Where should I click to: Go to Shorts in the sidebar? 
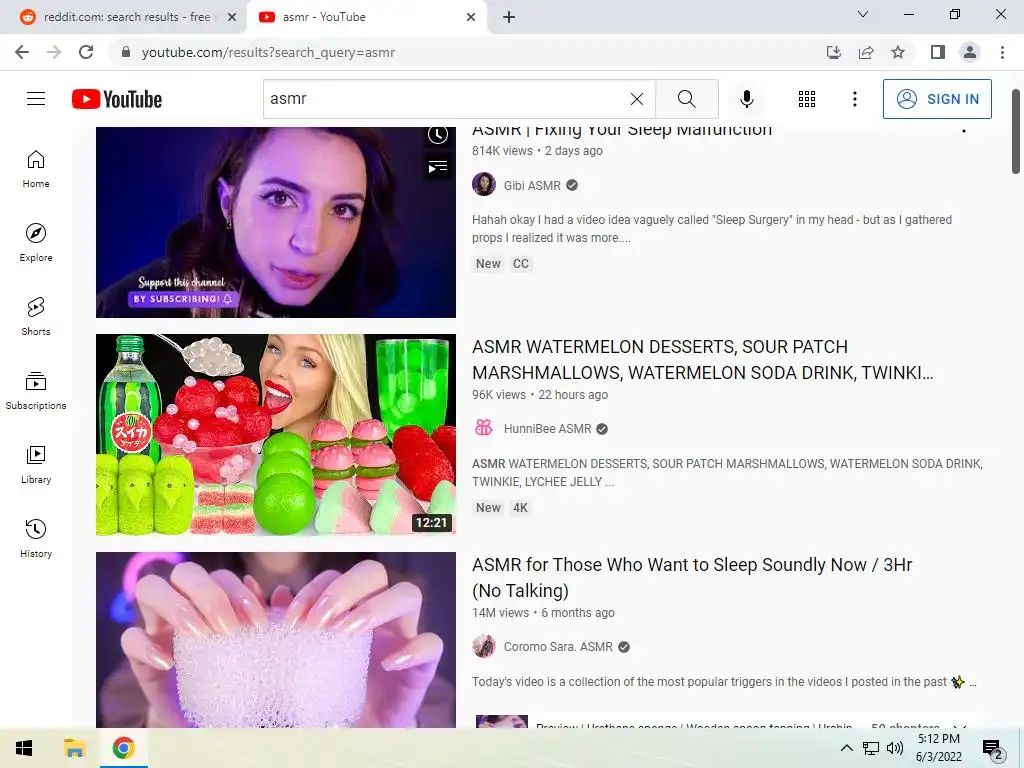tap(36, 317)
